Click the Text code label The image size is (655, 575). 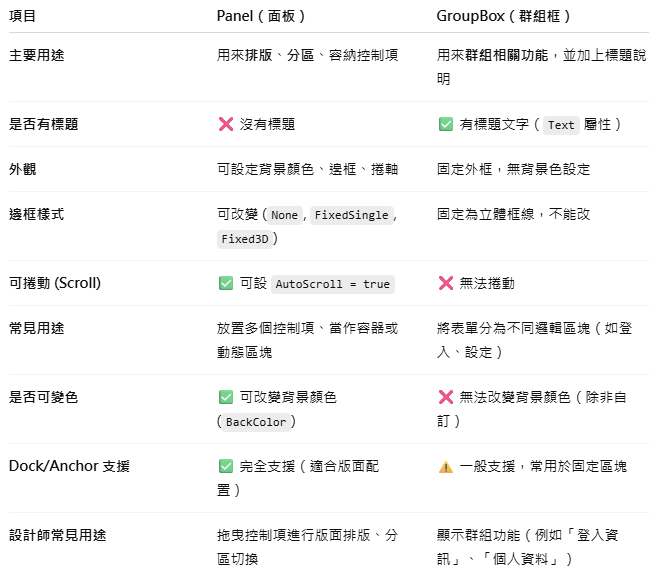click(561, 125)
